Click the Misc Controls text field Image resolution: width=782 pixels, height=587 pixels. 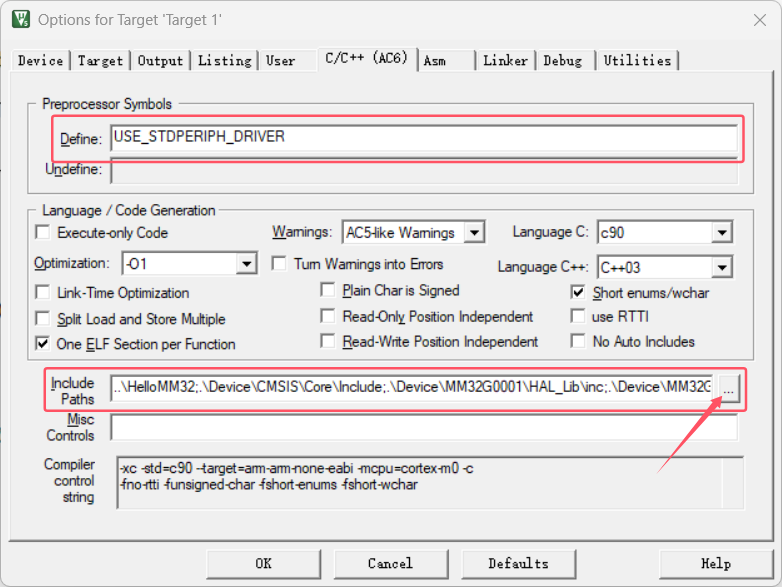point(424,427)
